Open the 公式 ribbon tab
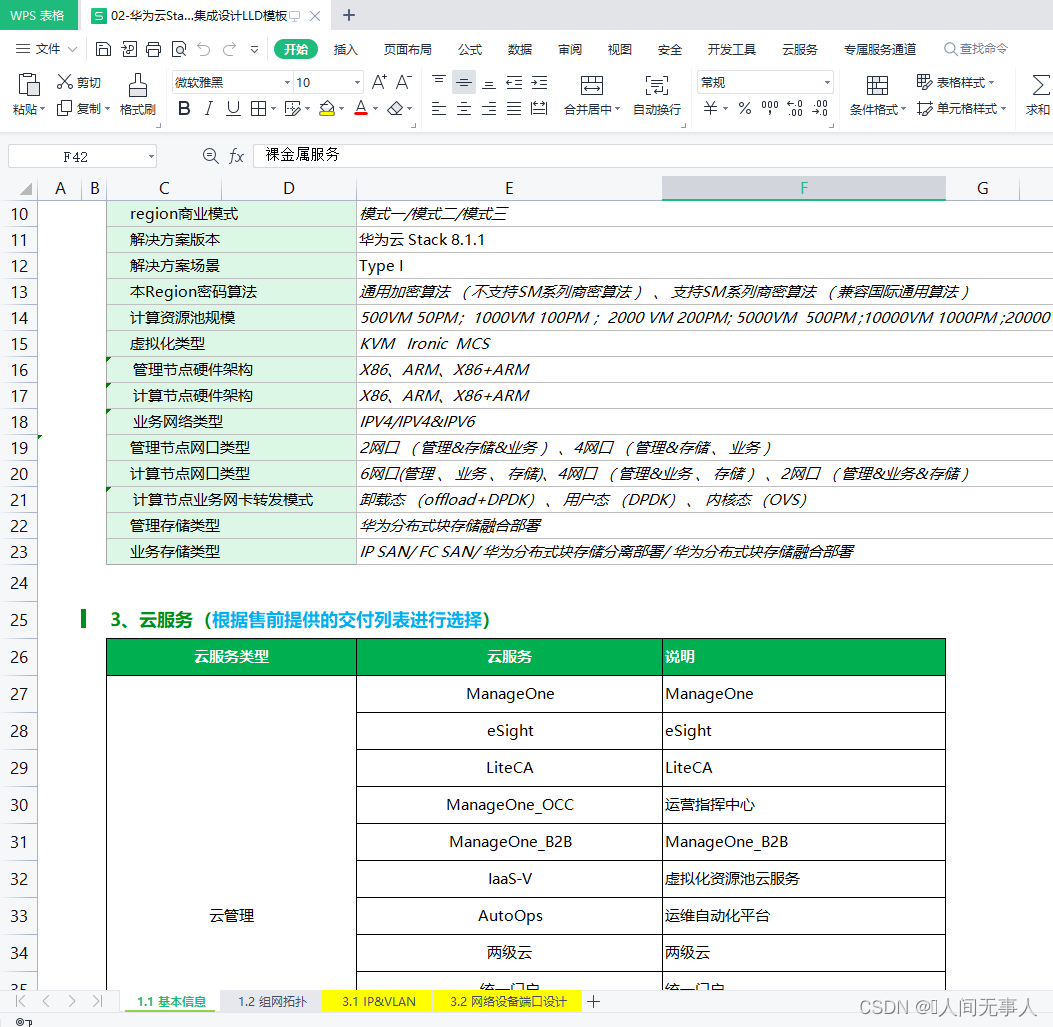The width and height of the screenshot is (1053, 1027). (x=470, y=49)
